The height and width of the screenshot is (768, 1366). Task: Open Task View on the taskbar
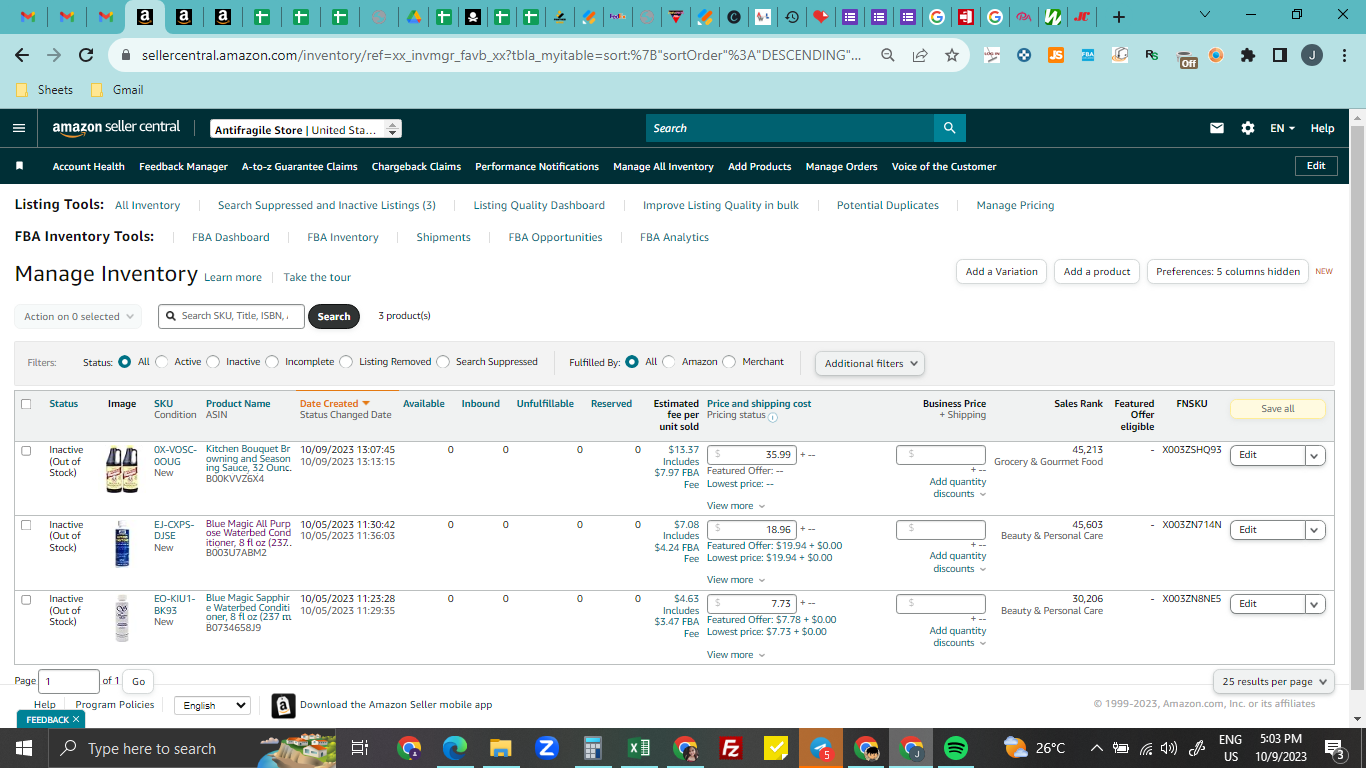pos(360,748)
